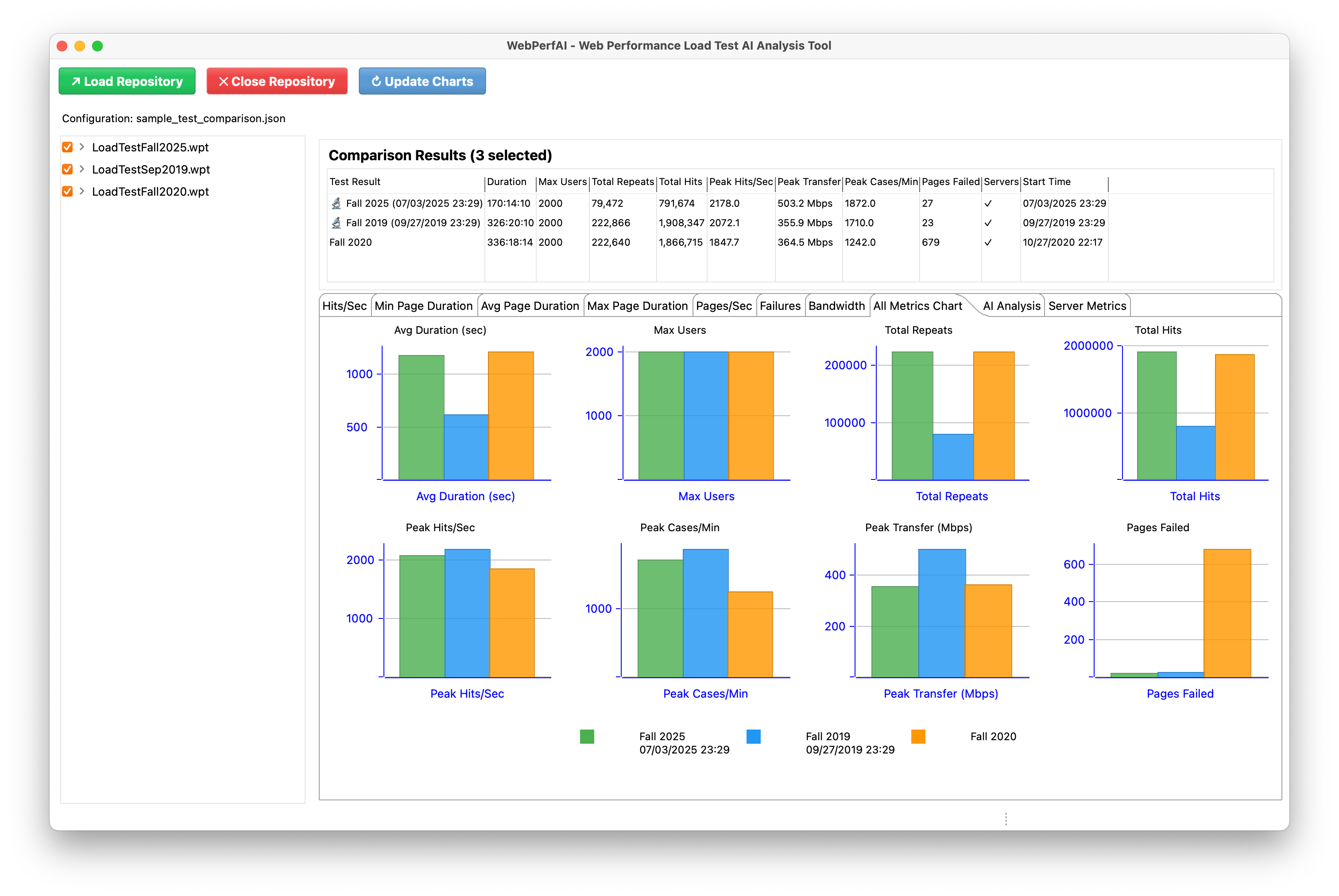Viewport: 1339px width, 896px height.
Task: Click X icon on Close Repository button
Action: click(x=224, y=82)
